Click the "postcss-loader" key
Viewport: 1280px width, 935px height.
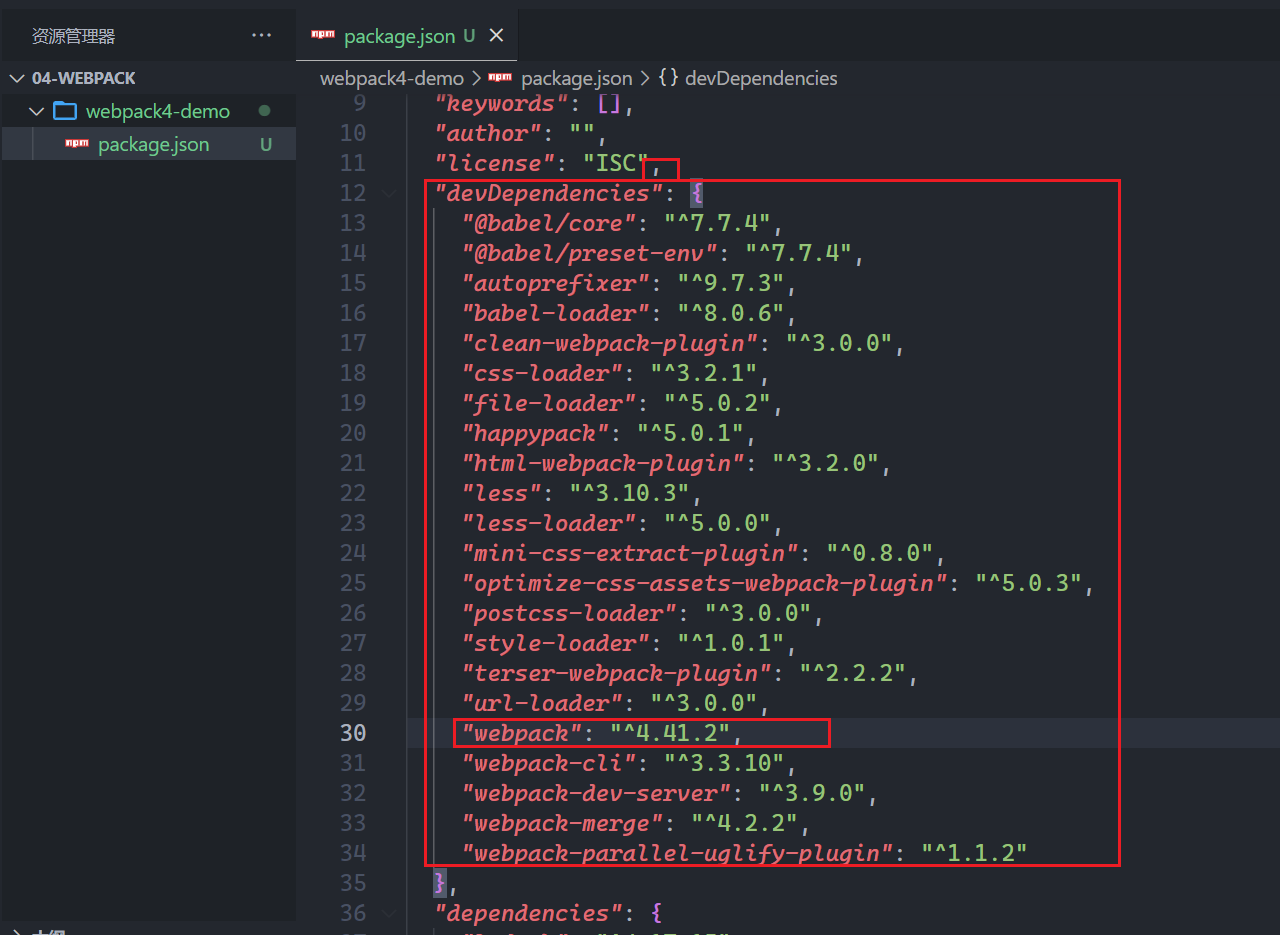(x=569, y=613)
